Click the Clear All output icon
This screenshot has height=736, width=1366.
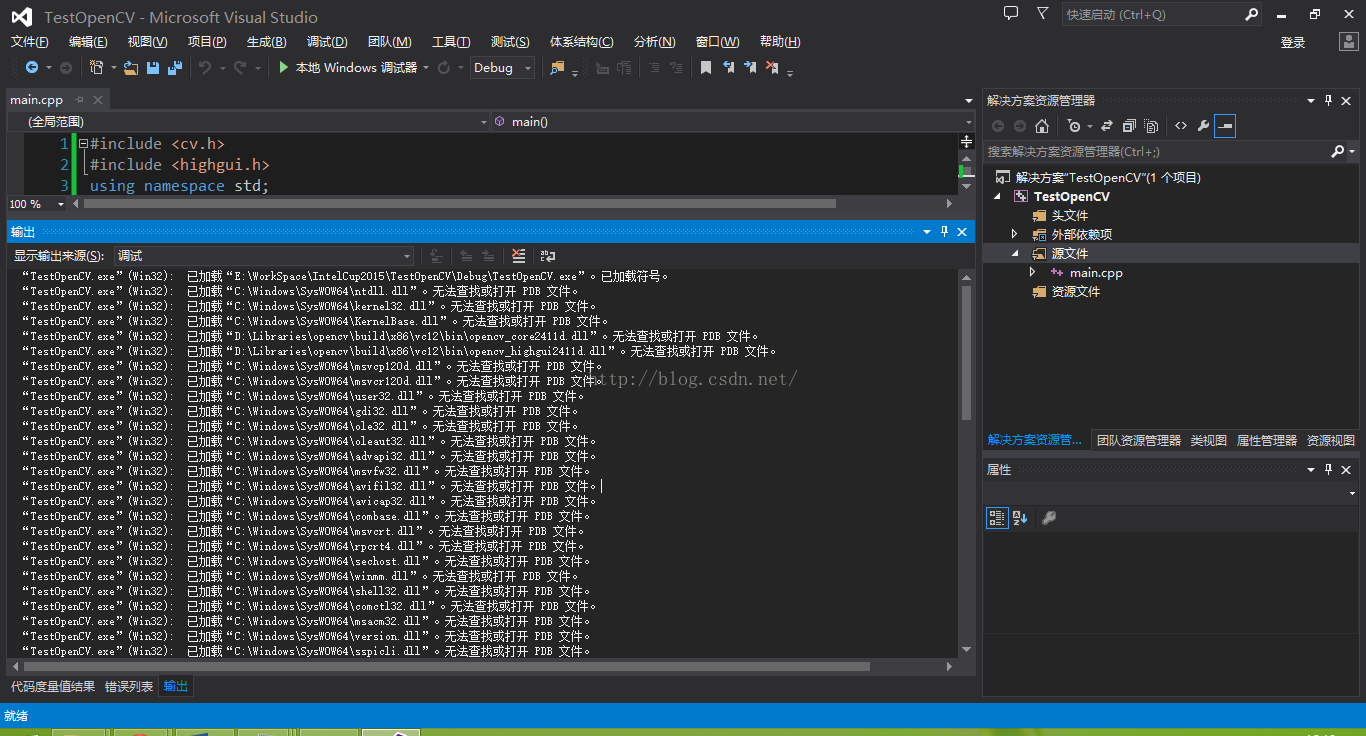518,256
